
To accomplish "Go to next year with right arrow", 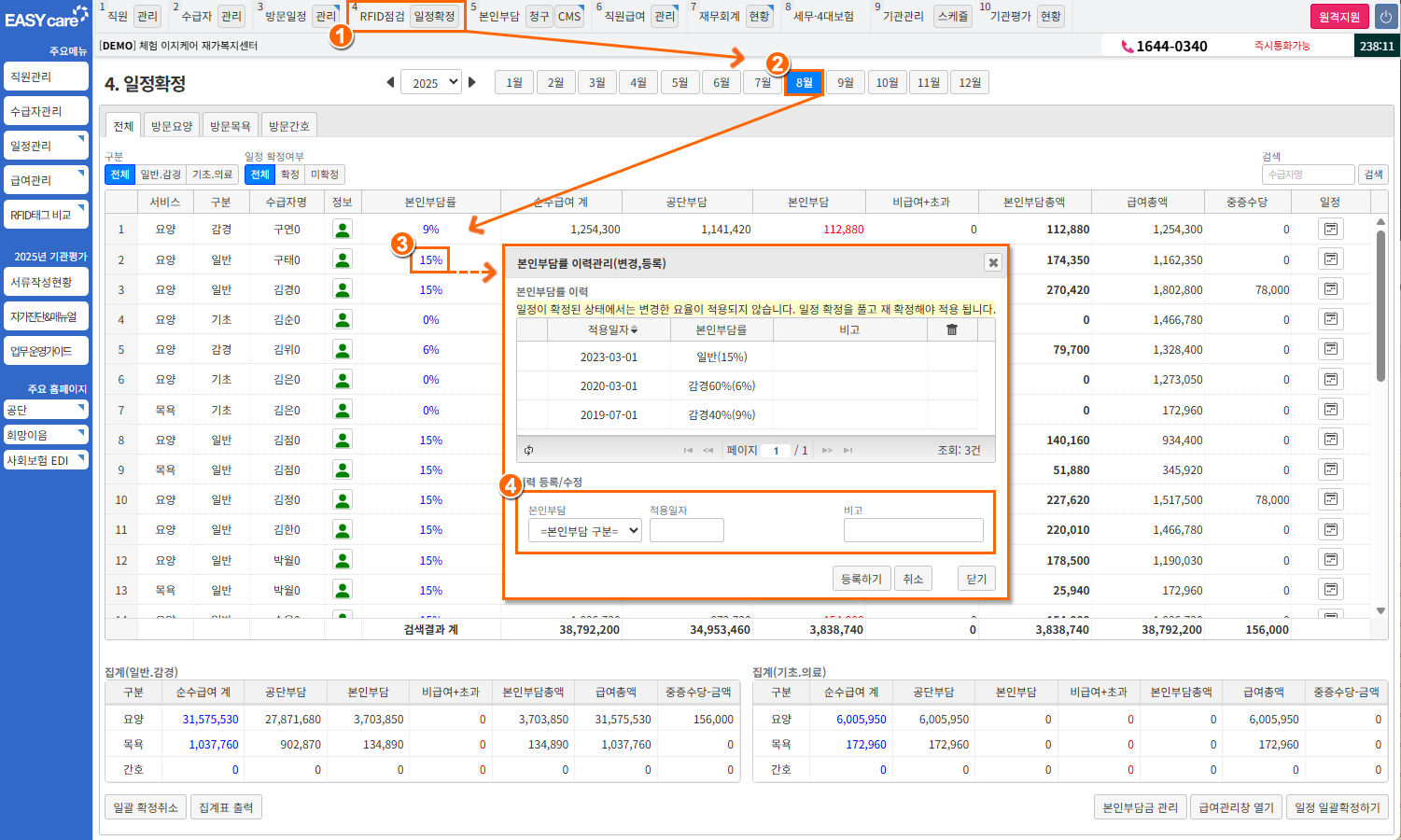I will [x=472, y=82].
